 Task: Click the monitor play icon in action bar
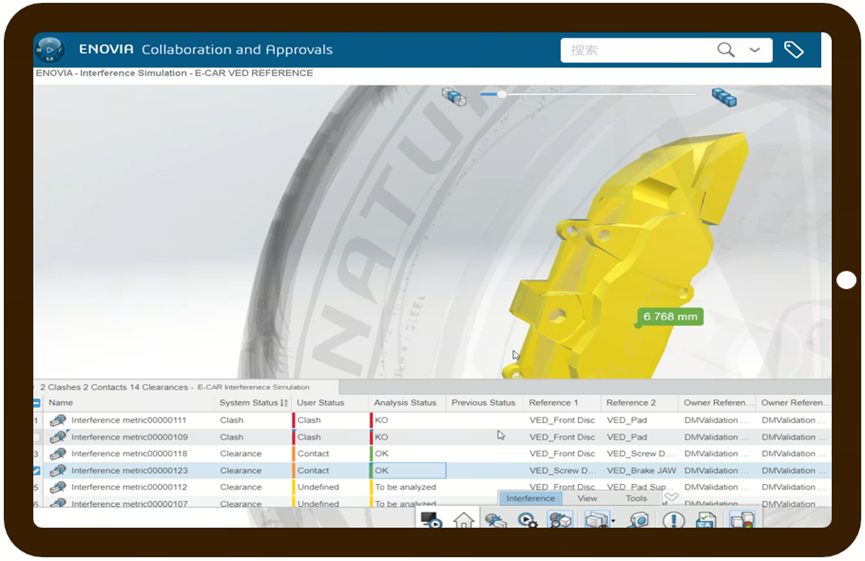[x=431, y=520]
